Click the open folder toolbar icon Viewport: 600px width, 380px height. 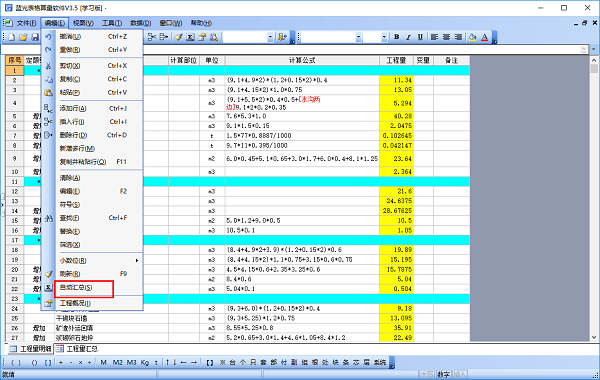click(x=23, y=37)
